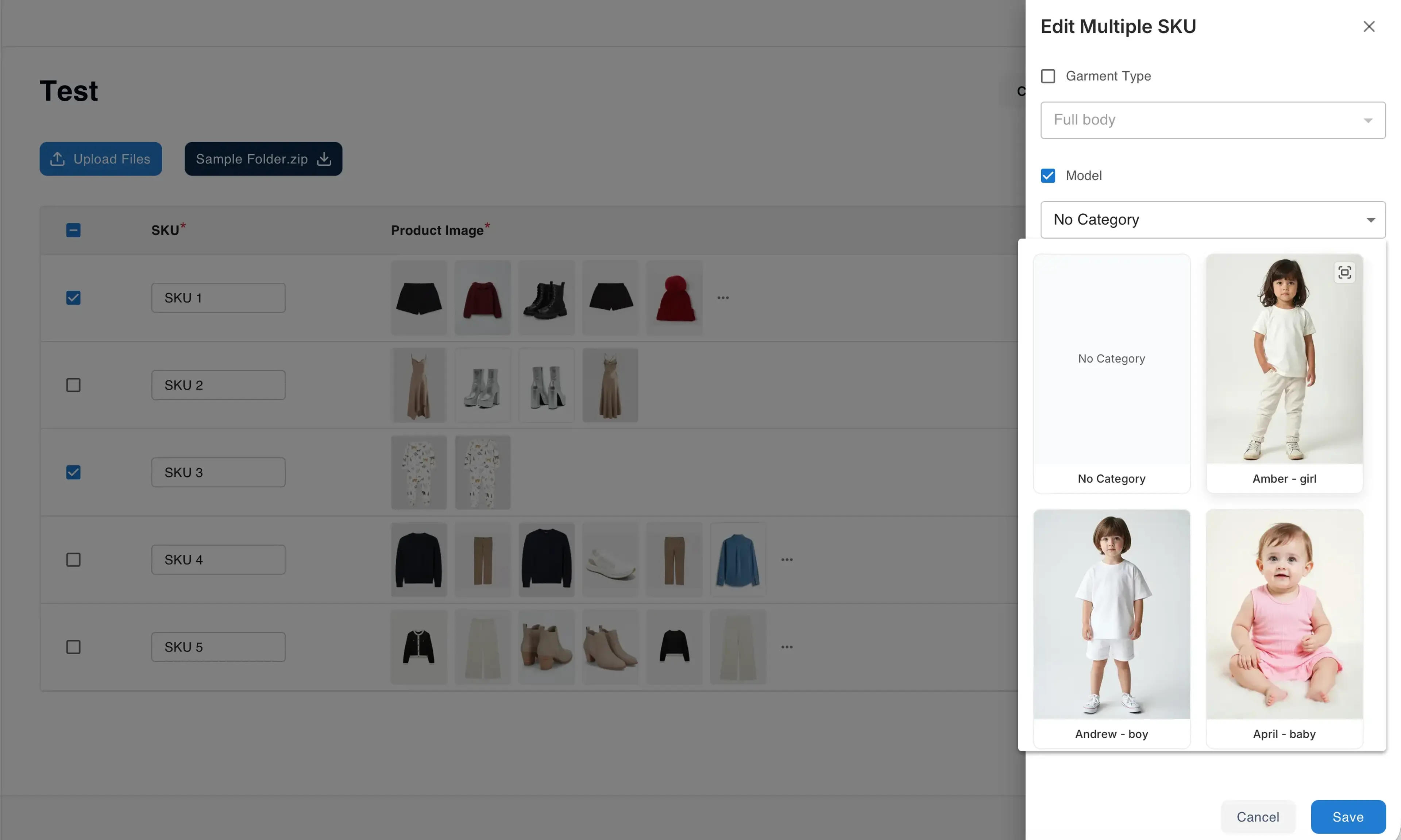
Task: Select the No Category model card
Action: [1111, 373]
